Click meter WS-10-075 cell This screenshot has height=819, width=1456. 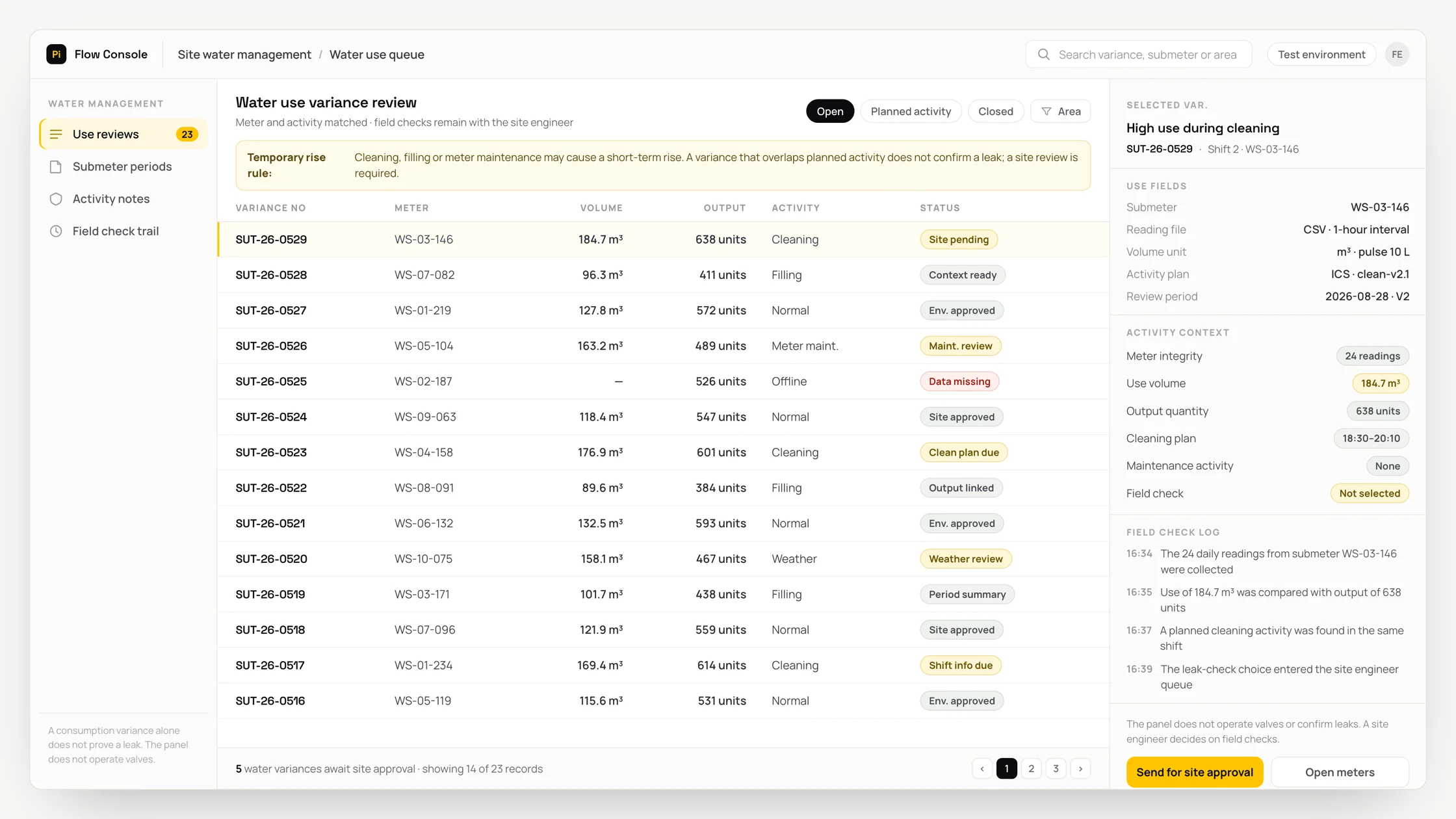pyautogui.click(x=423, y=559)
